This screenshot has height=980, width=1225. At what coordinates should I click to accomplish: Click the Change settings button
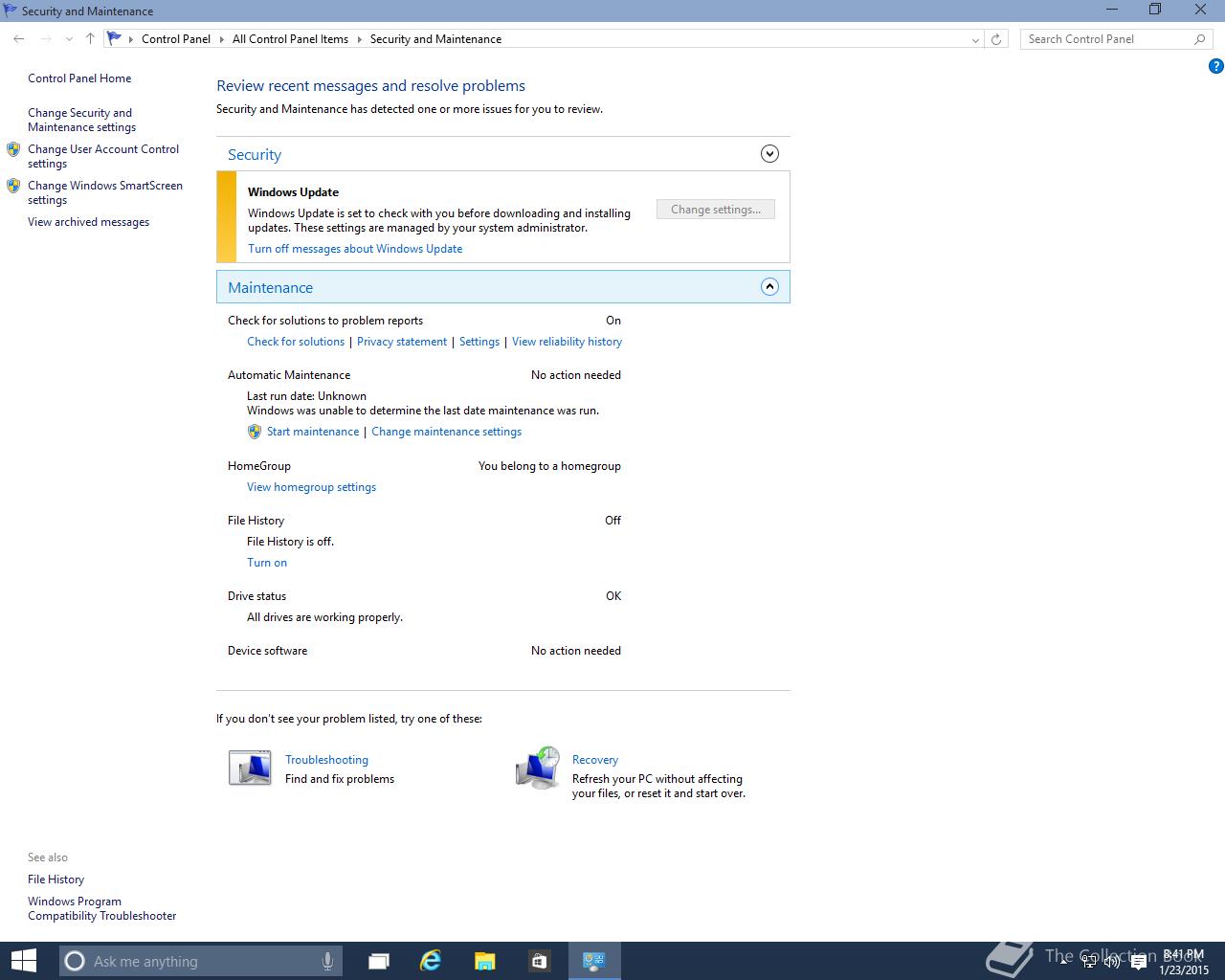716,210
